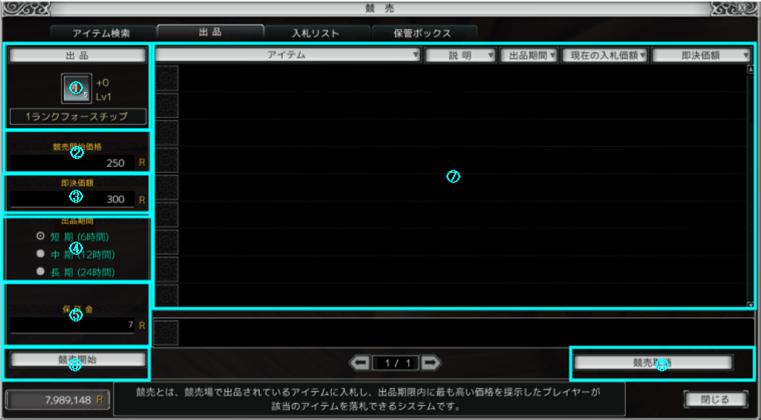
Task: Sort by the 現在の入札価額 column dropdown
Action: (x=606, y=55)
